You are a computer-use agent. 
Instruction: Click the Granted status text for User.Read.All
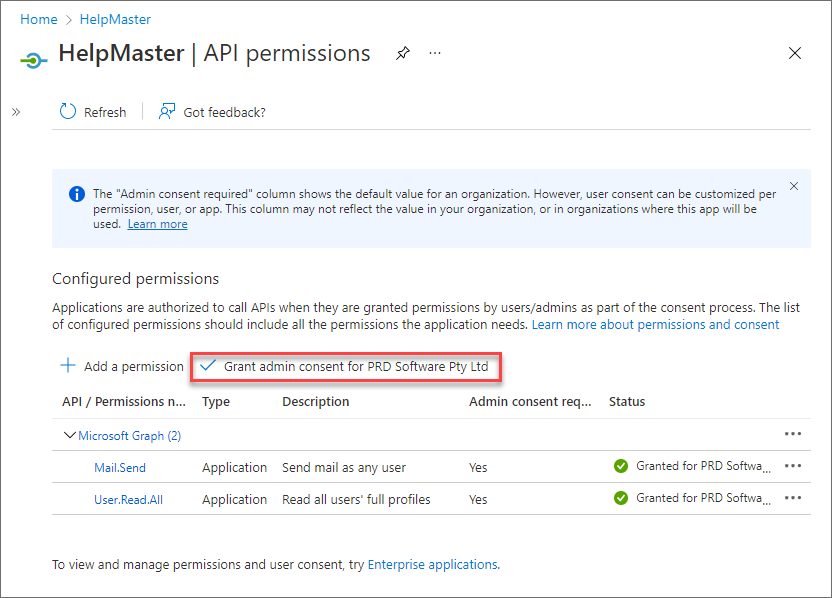tap(703, 498)
